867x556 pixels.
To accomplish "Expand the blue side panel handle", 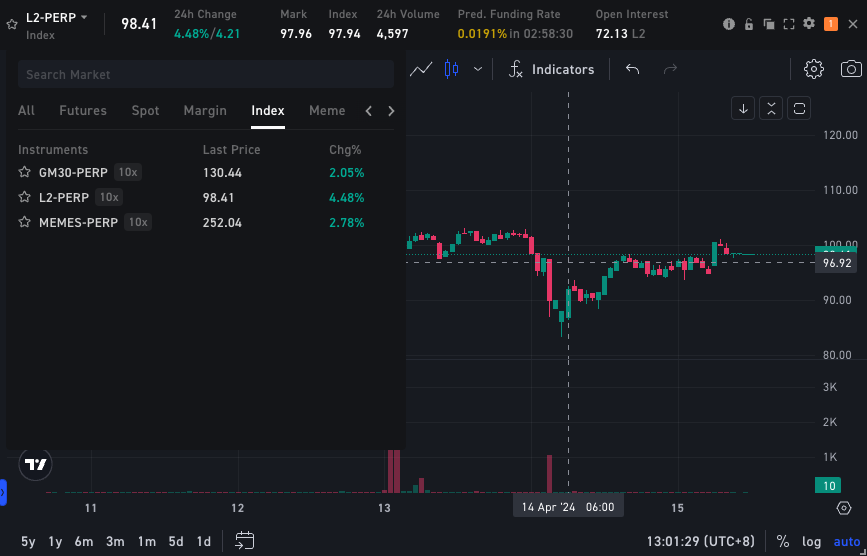I will (3, 492).
